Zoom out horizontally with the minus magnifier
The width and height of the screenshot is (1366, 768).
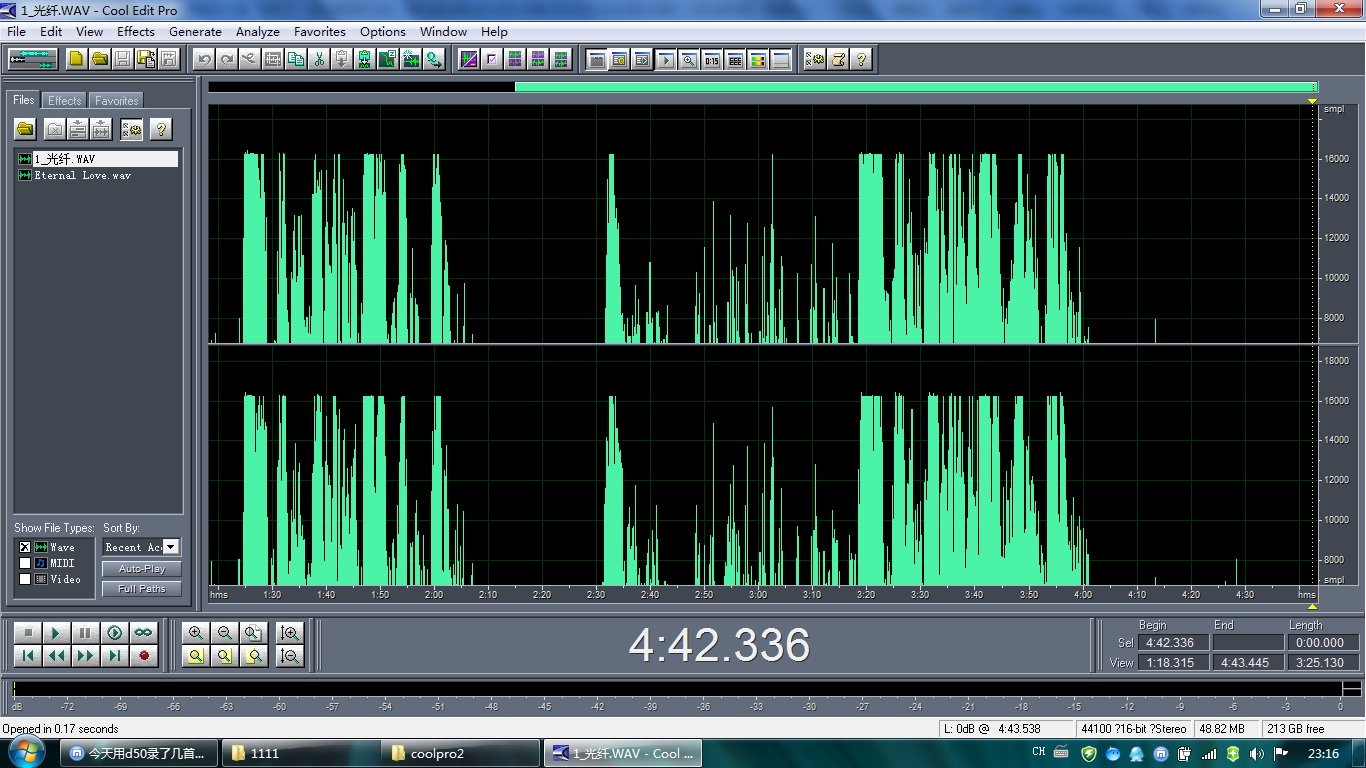click(225, 633)
